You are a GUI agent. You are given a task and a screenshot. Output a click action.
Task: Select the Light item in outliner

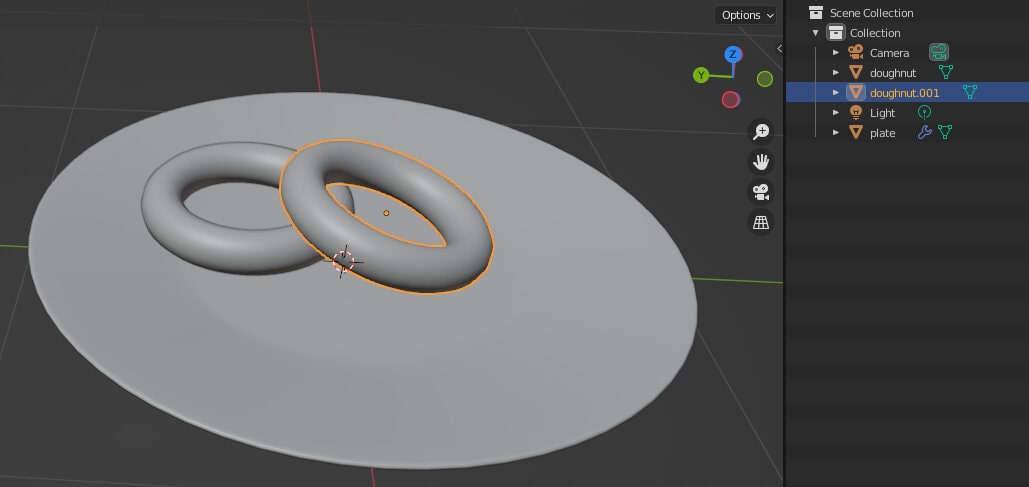point(882,113)
